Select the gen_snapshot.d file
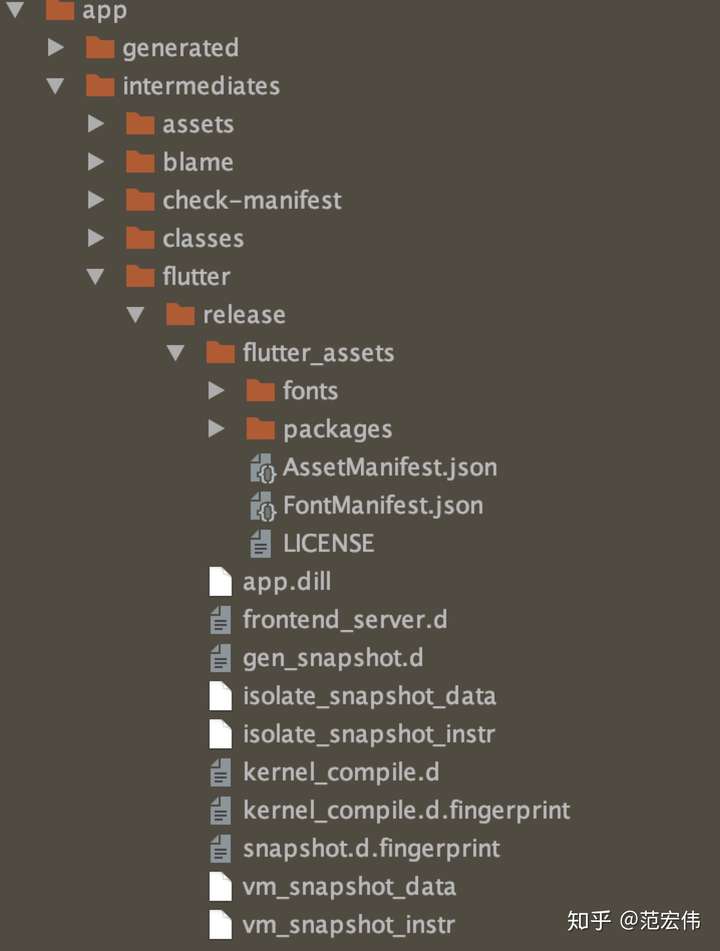The height and width of the screenshot is (951, 720). pos(332,658)
